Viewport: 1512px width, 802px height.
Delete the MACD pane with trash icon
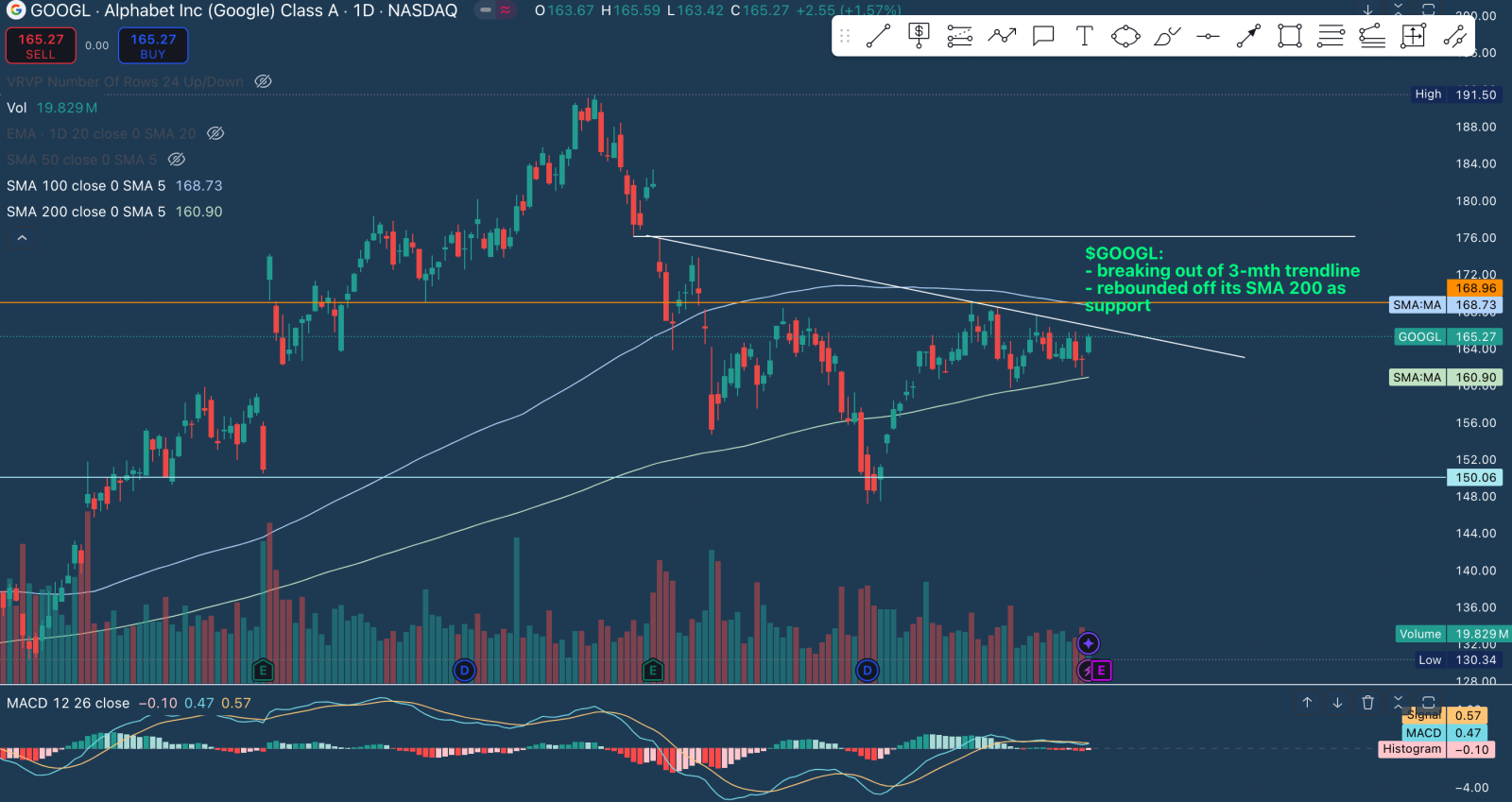click(x=1367, y=703)
